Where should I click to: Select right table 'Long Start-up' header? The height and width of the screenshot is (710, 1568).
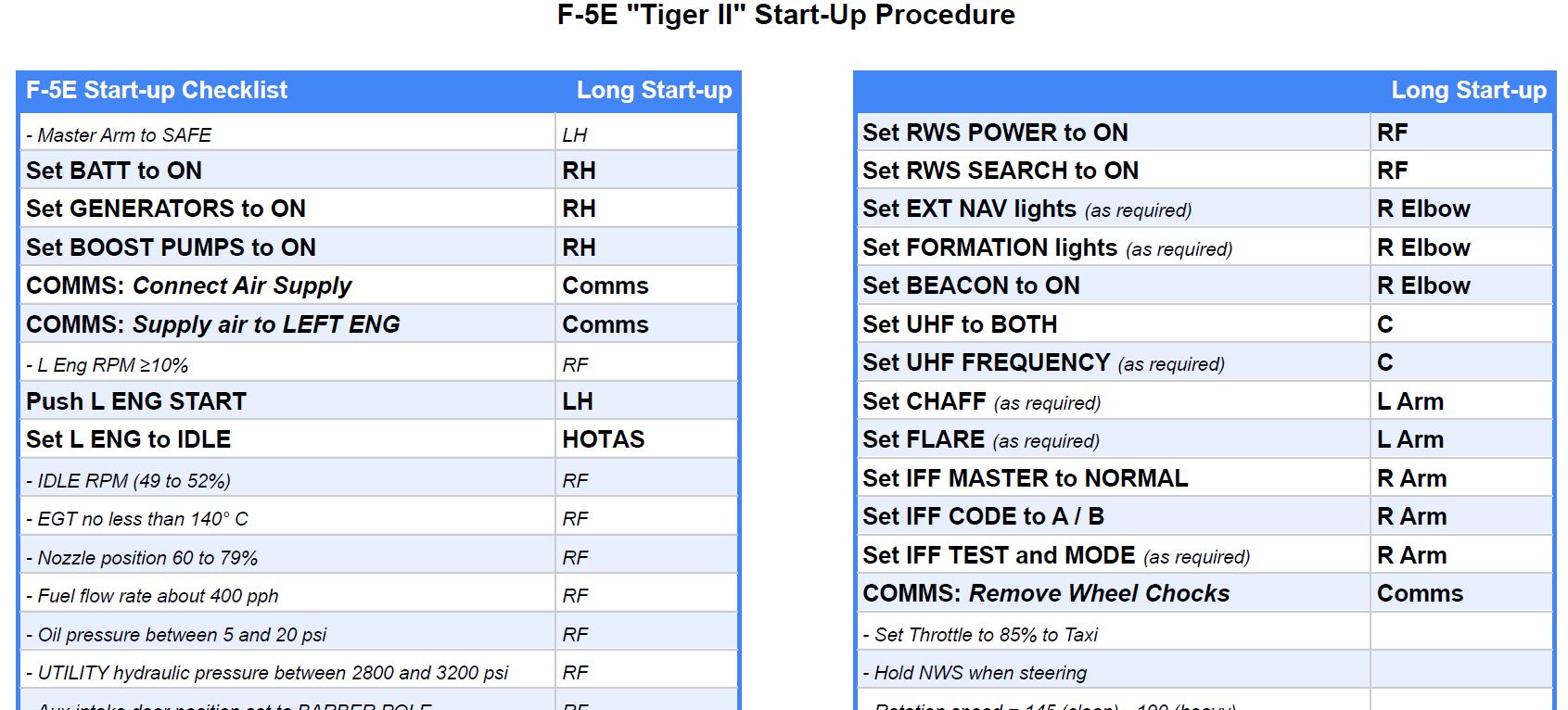pyautogui.click(x=1468, y=90)
